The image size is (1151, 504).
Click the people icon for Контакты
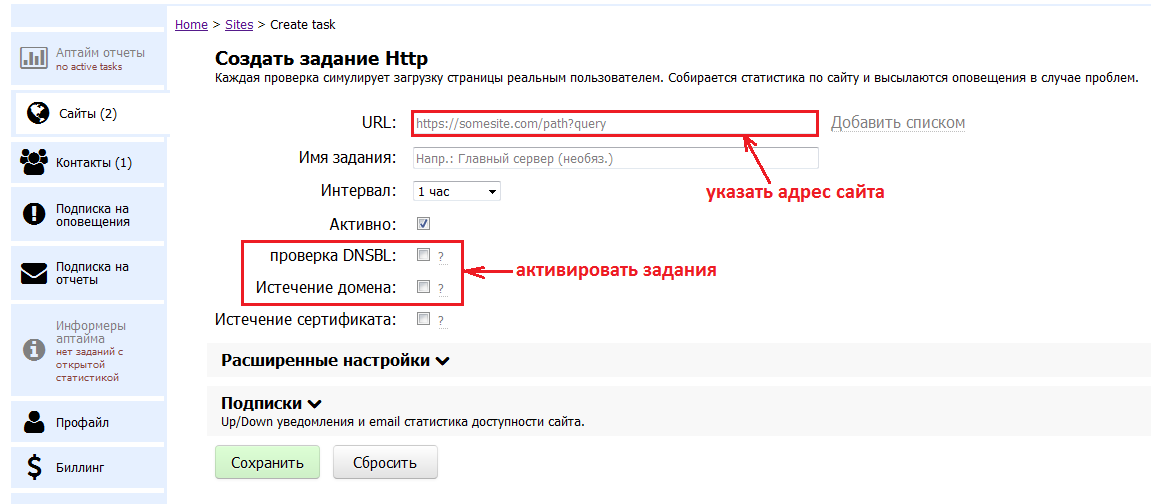tap(34, 162)
